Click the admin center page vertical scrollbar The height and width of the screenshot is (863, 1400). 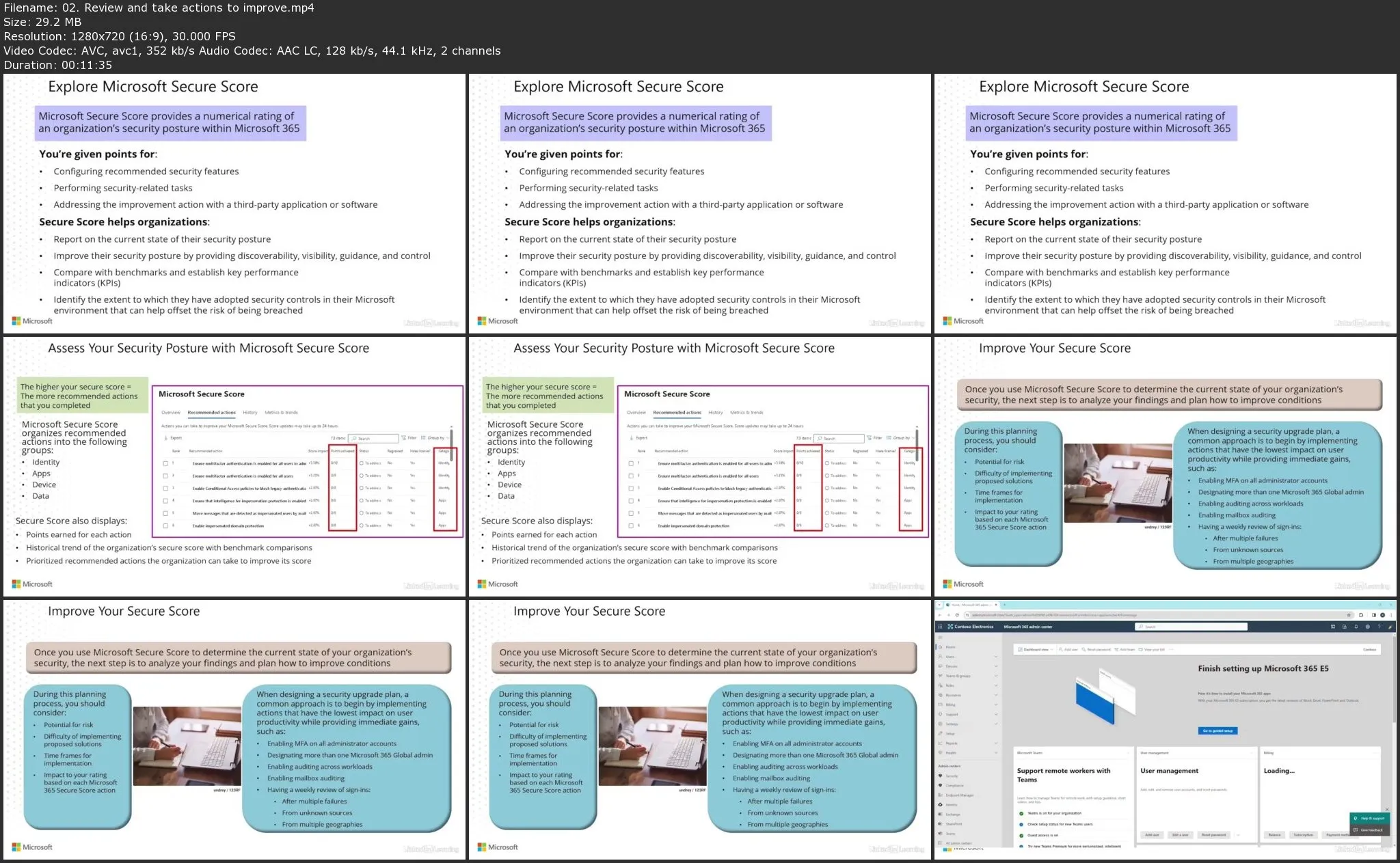[1393, 680]
